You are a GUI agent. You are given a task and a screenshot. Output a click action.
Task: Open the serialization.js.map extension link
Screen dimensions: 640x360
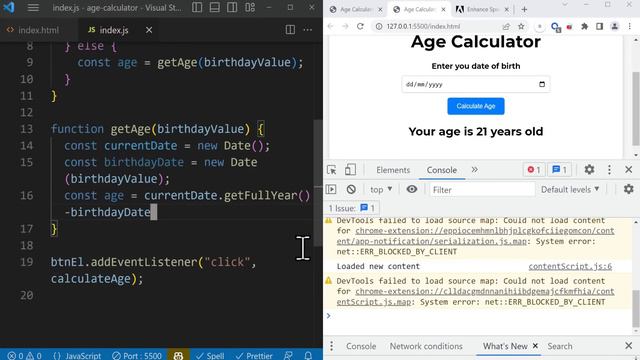(x=476, y=236)
